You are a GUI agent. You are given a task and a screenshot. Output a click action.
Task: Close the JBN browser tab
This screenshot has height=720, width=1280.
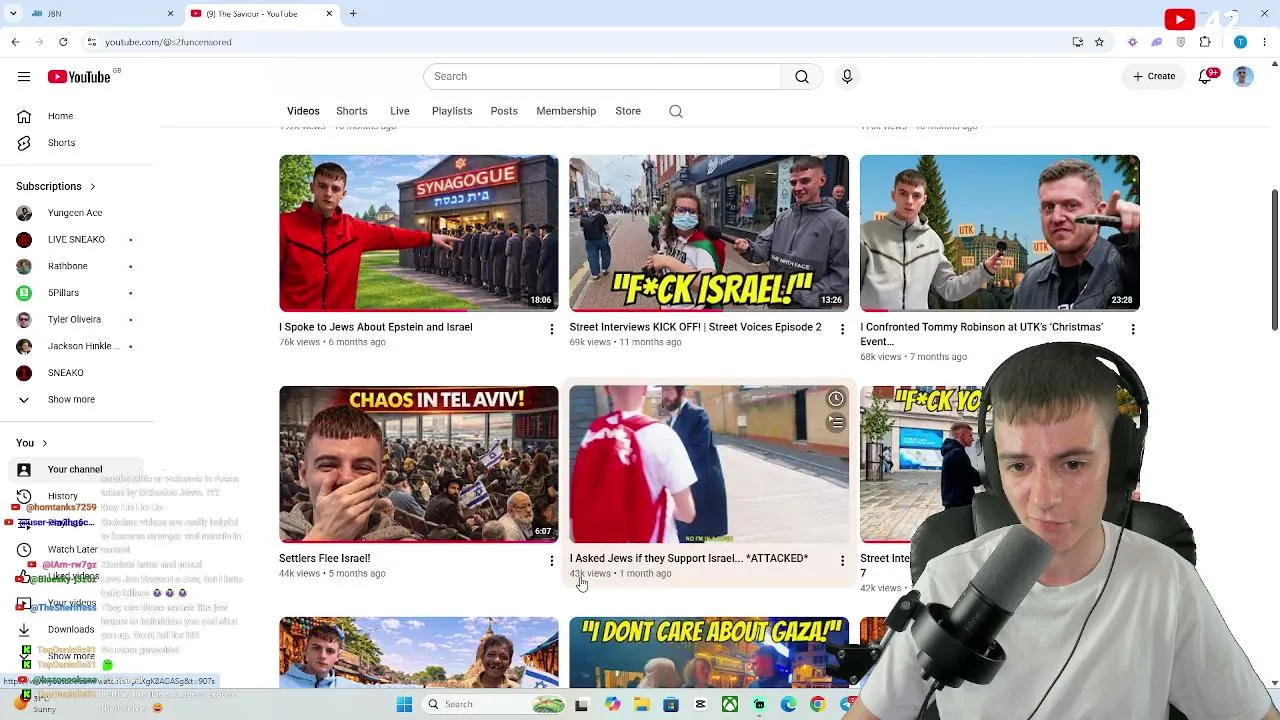[170, 14]
